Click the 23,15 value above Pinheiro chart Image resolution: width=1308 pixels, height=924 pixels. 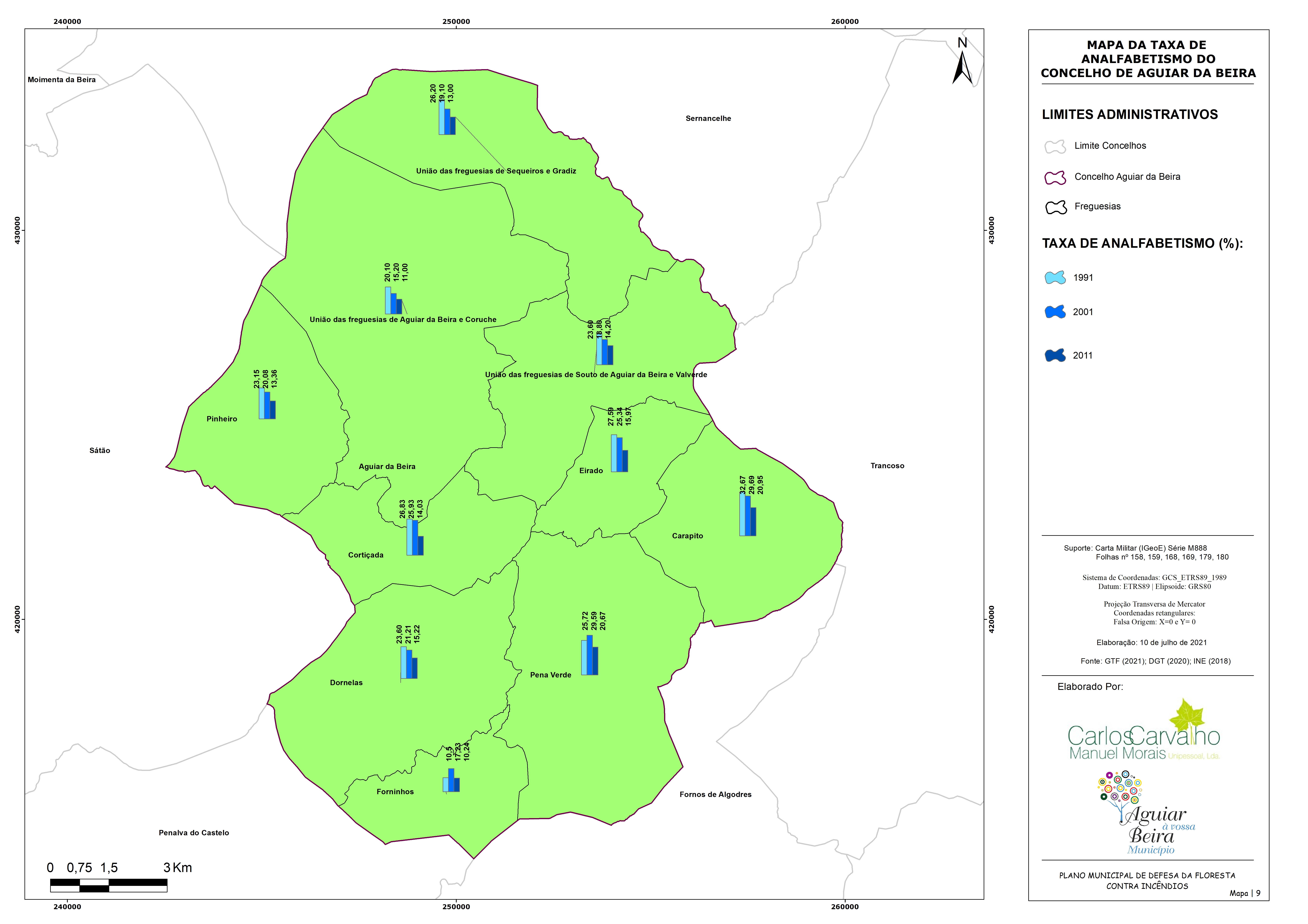point(257,379)
